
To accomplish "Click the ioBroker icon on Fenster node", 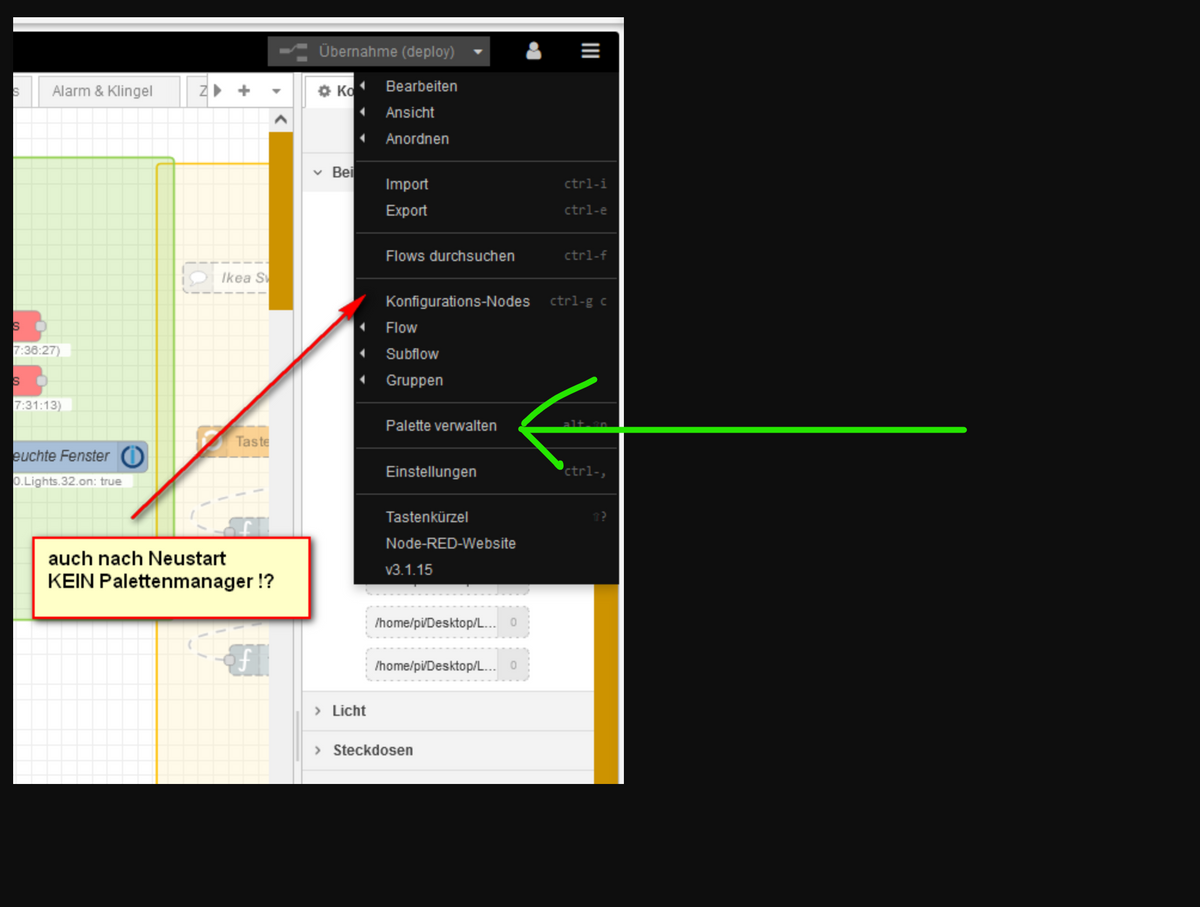I will coord(132,456).
